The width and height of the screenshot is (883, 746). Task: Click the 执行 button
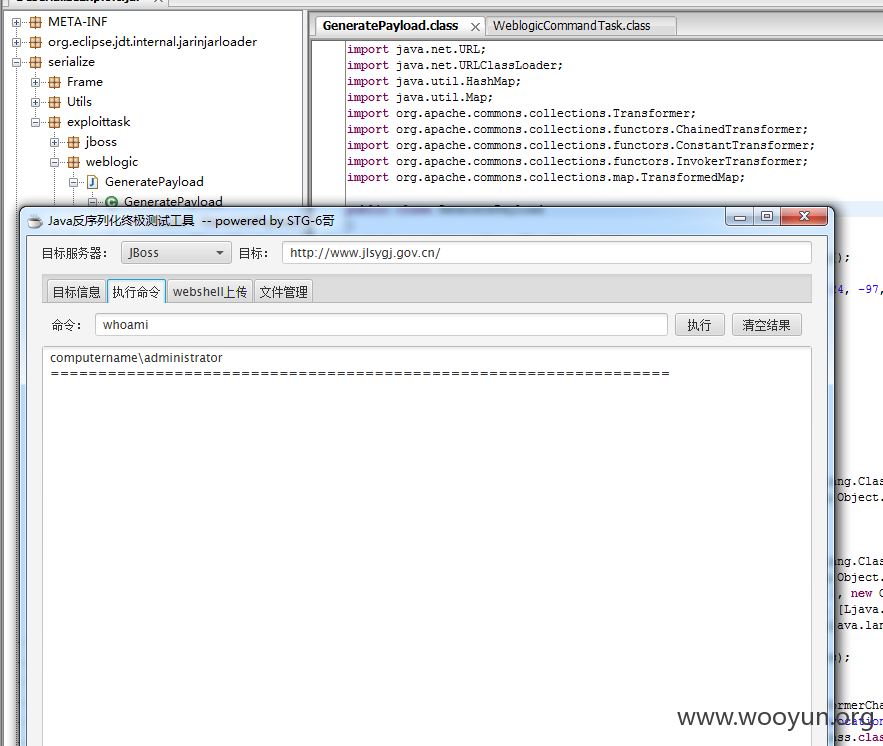(699, 325)
